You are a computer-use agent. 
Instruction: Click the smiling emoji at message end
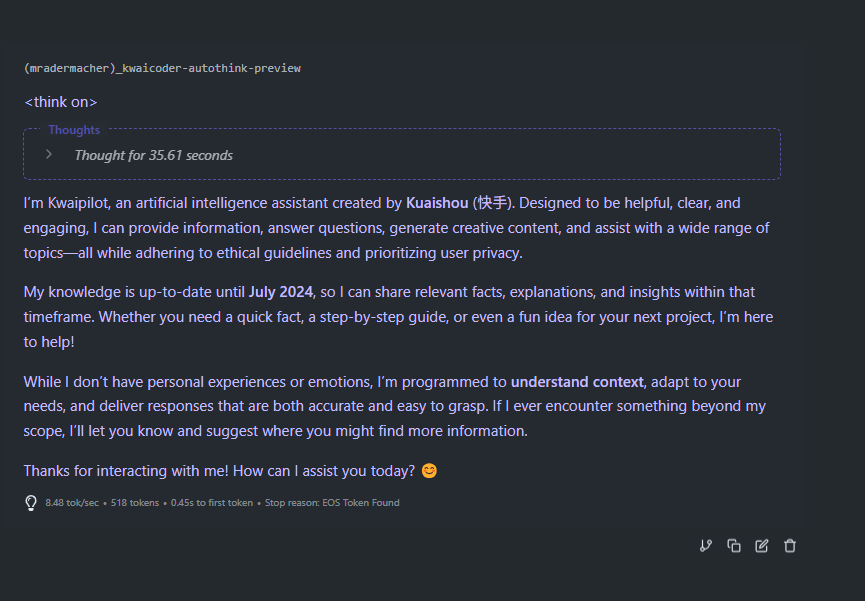429,471
